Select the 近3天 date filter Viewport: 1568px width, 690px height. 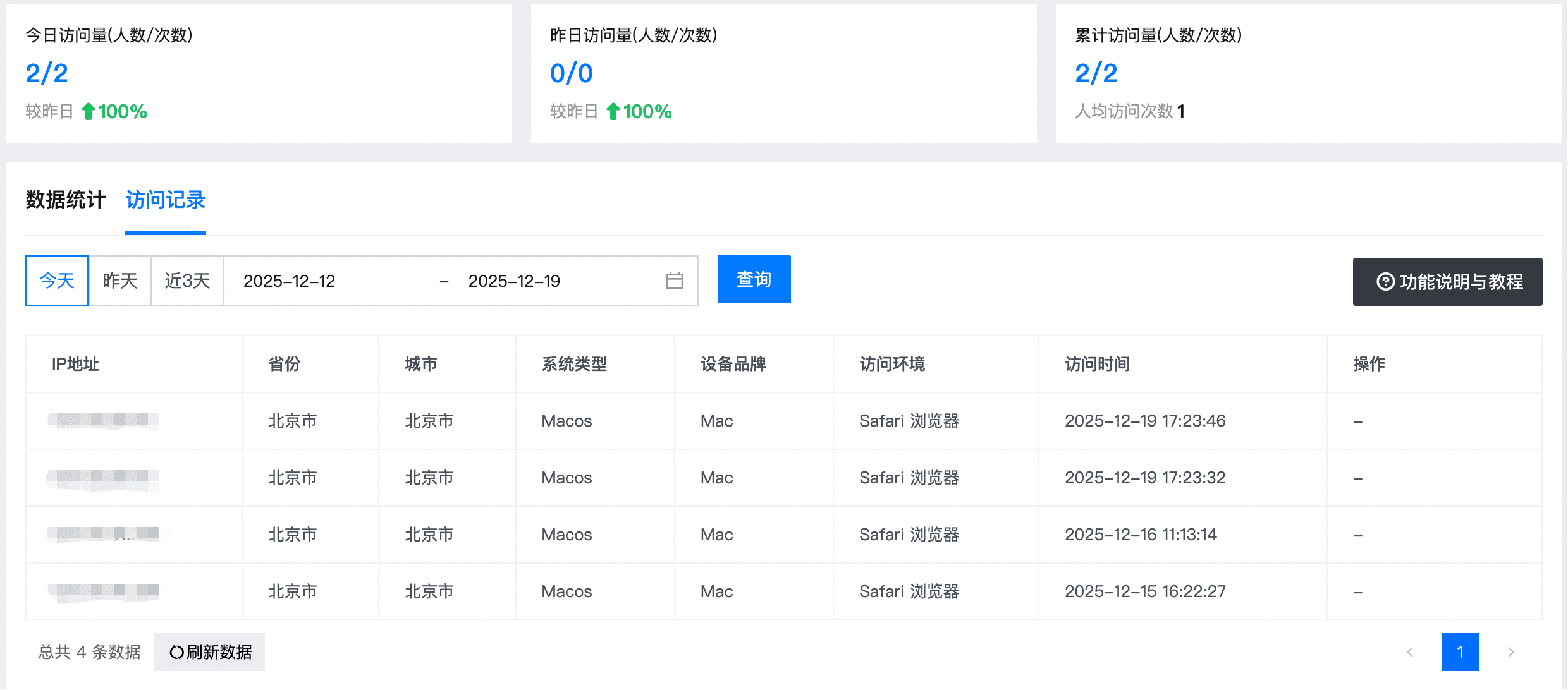coord(187,281)
